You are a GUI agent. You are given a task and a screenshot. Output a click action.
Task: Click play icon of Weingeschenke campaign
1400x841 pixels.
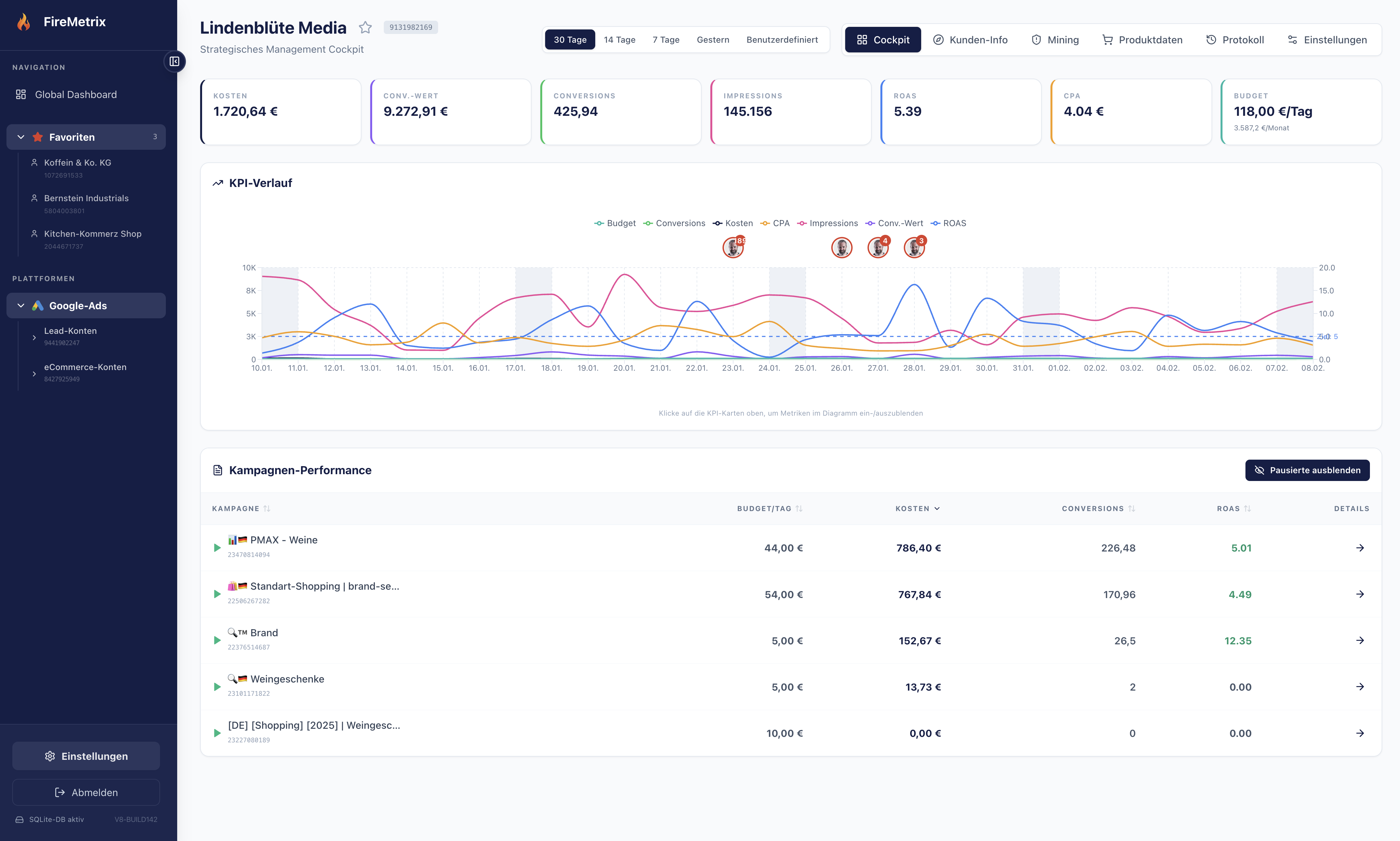(217, 687)
